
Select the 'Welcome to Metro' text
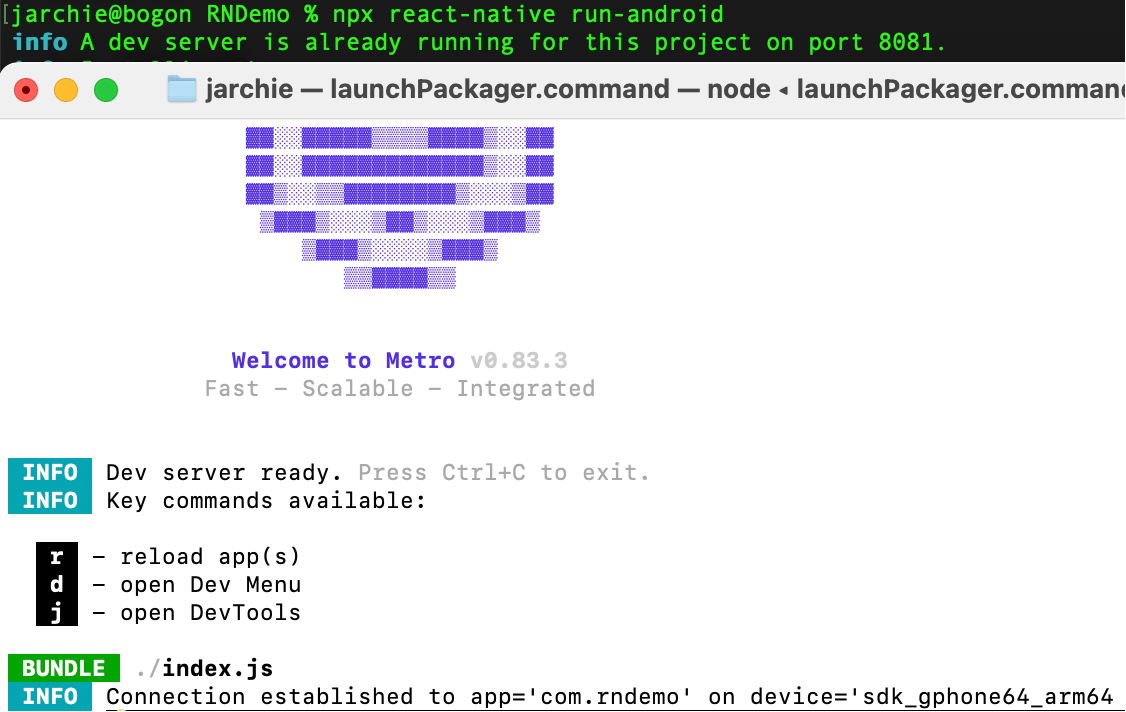(x=343, y=360)
